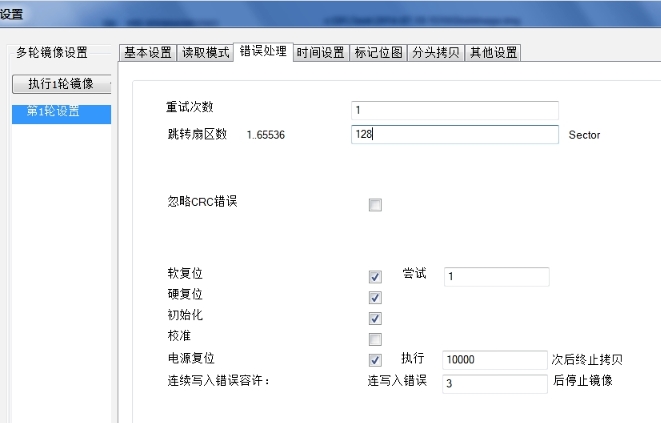Screen dimensions: 661x423
Task: Toggle the 电源复位 checkbox
Action: coord(376,361)
